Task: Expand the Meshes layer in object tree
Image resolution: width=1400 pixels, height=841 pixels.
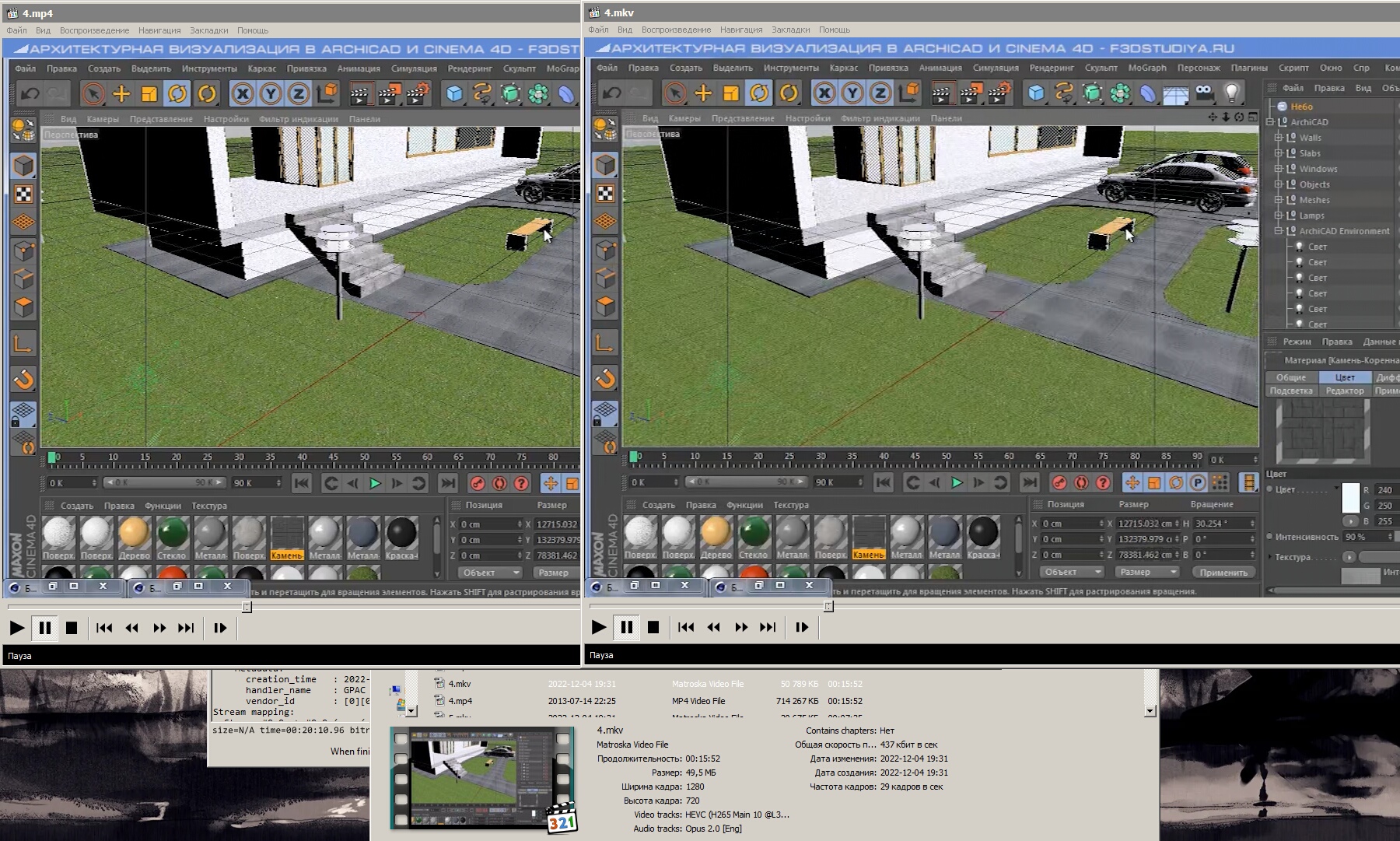Action: (1278, 200)
